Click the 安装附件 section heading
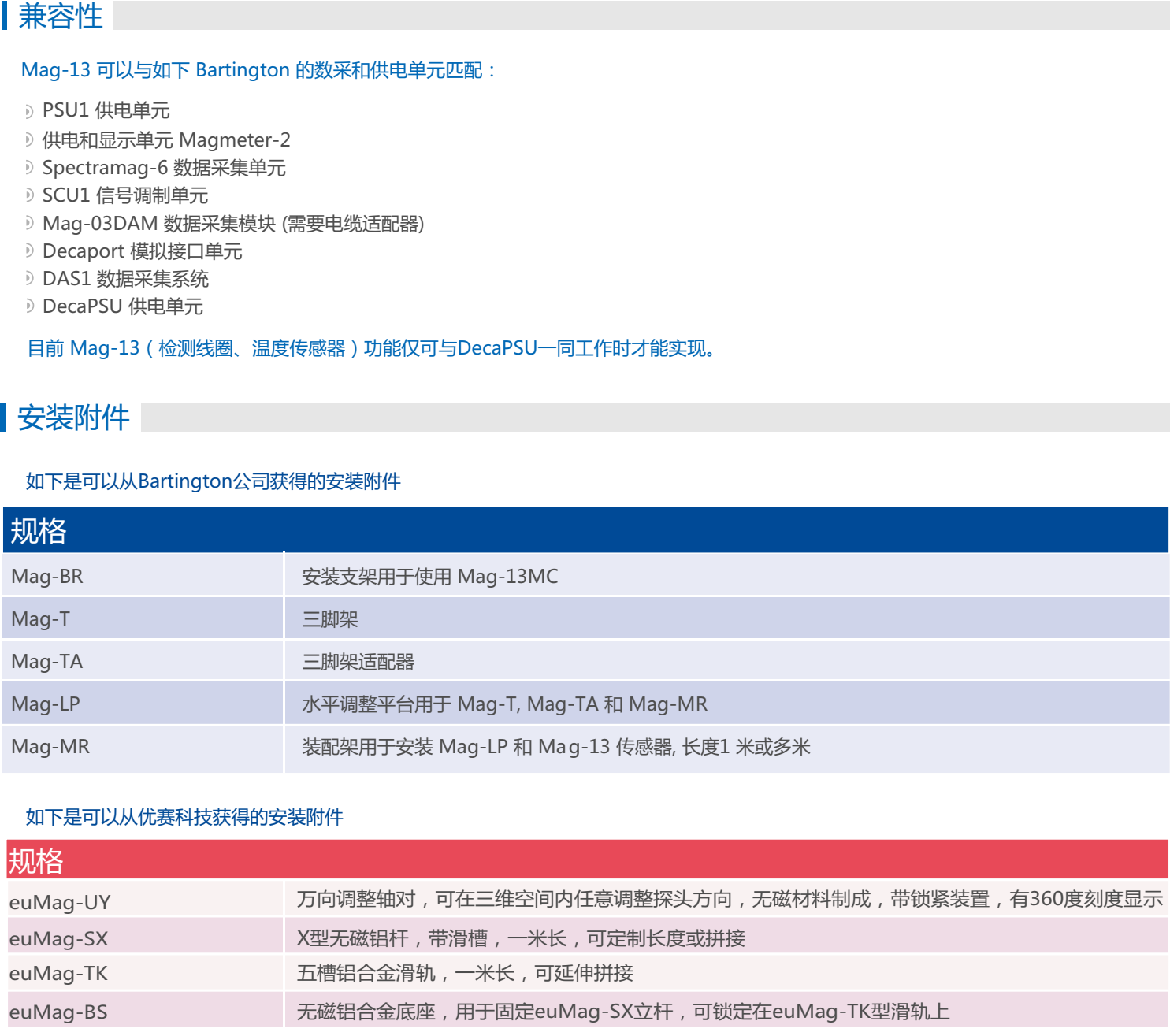The height and width of the screenshot is (1036, 1170). [x=73, y=418]
